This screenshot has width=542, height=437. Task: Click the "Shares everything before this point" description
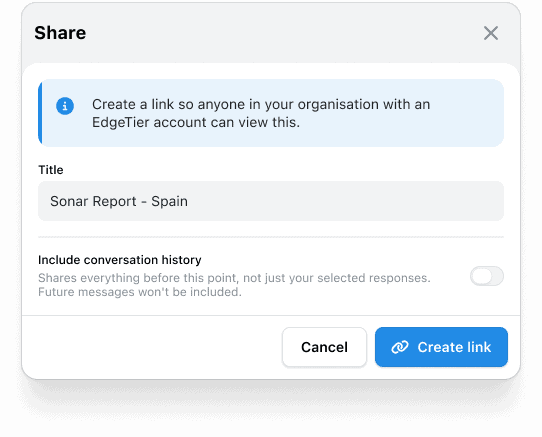tap(234, 285)
